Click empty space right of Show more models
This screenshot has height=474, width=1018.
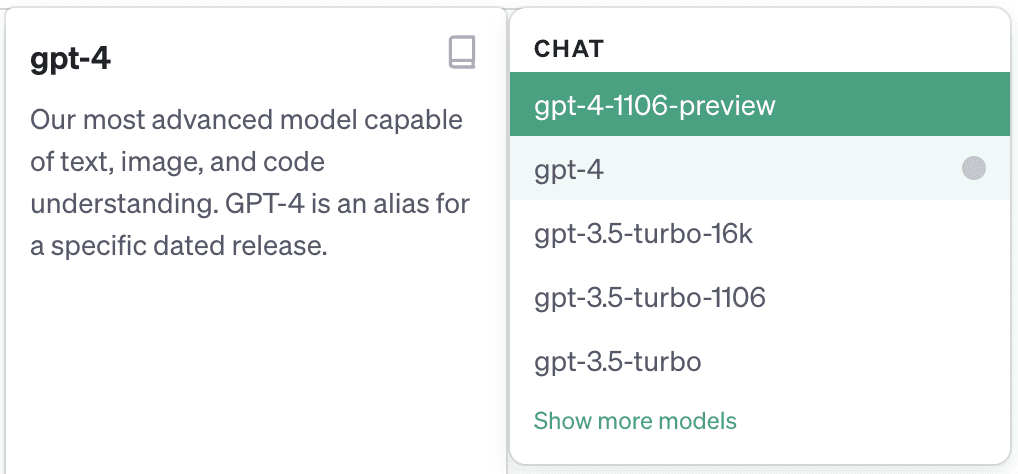point(870,421)
